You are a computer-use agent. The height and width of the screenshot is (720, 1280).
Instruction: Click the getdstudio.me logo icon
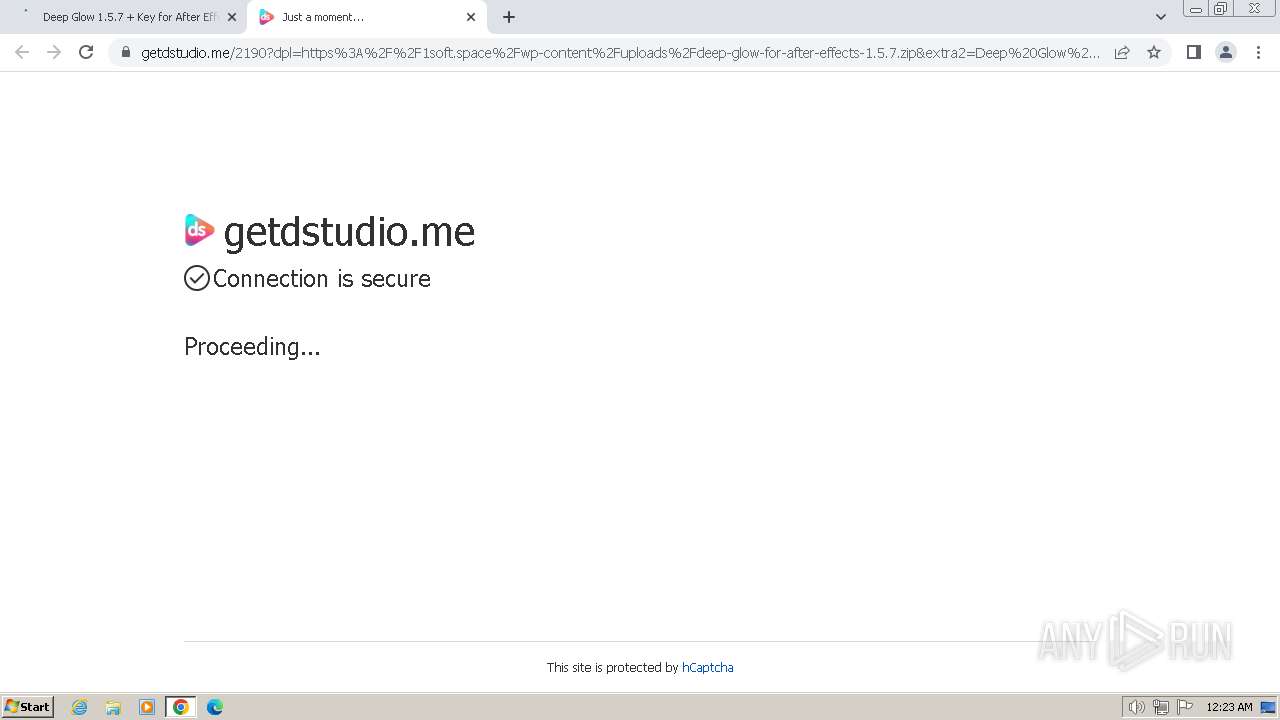[199, 230]
